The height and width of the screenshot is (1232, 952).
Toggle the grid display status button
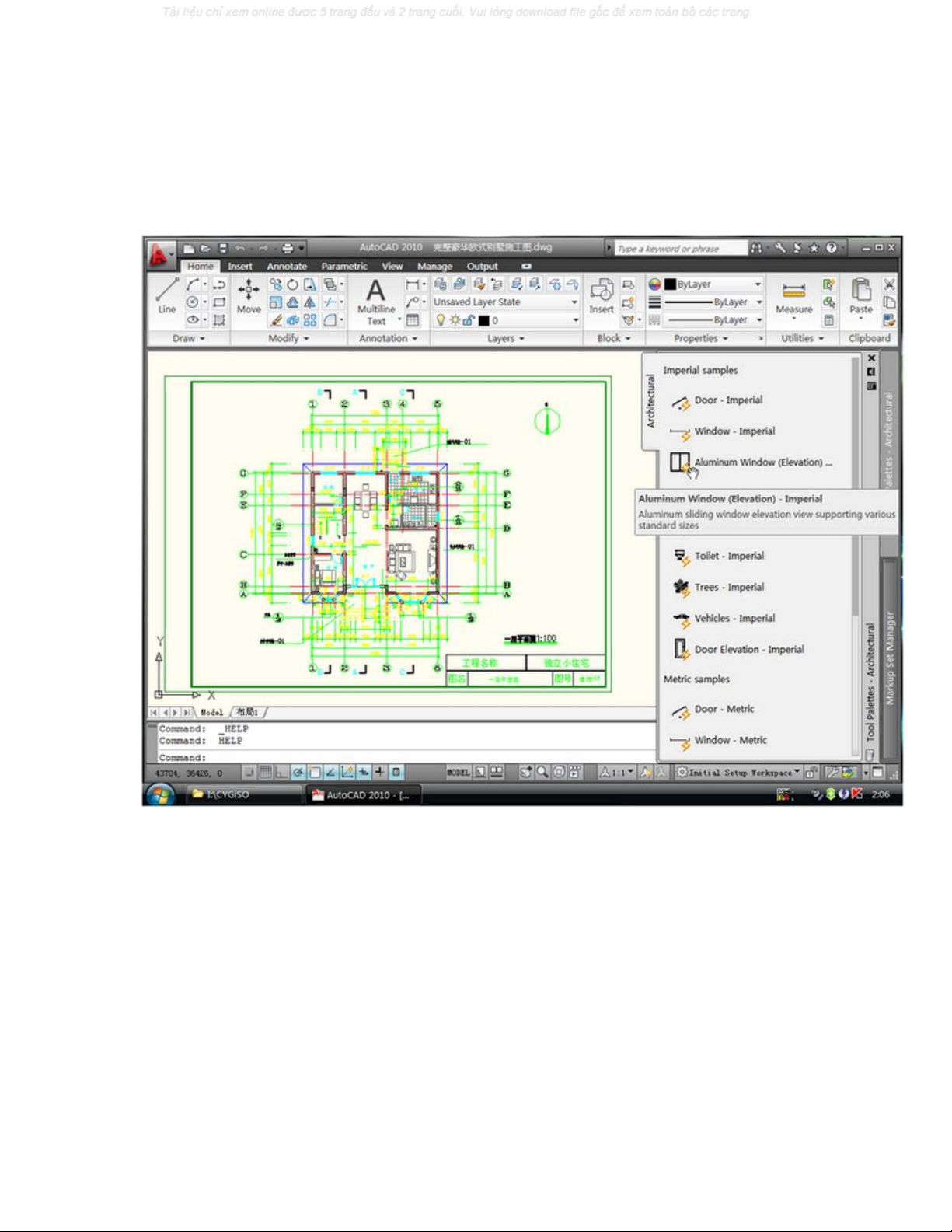point(266,772)
